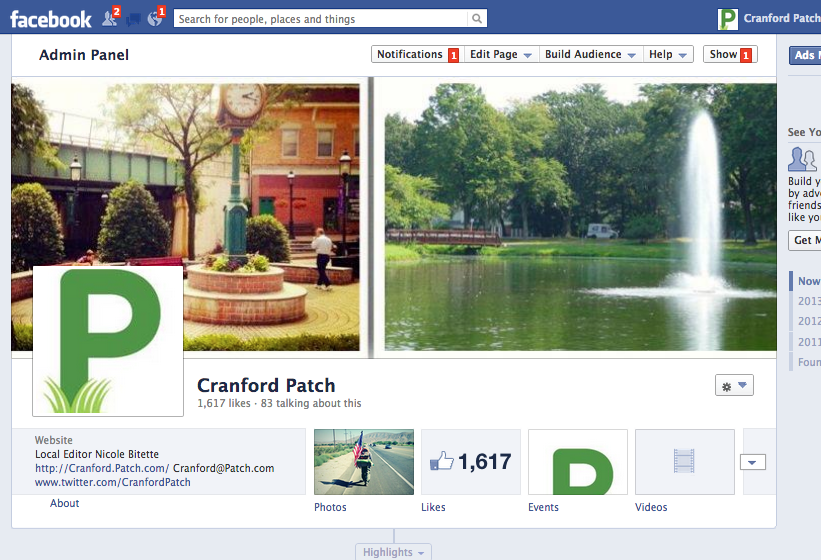Image resolution: width=821 pixels, height=560 pixels.
Task: Select 2011 in the timeline navigator
Action: (809, 342)
